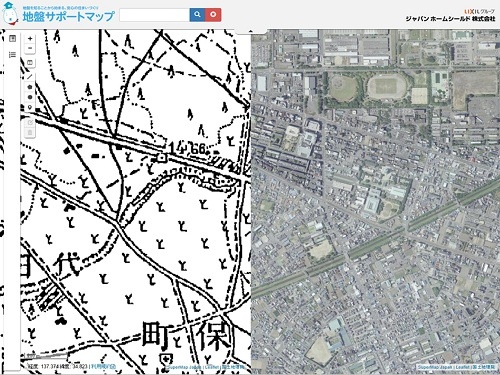500x375 pixels.
Task: Click the edit layers tool icon
Action: [x=30, y=123]
